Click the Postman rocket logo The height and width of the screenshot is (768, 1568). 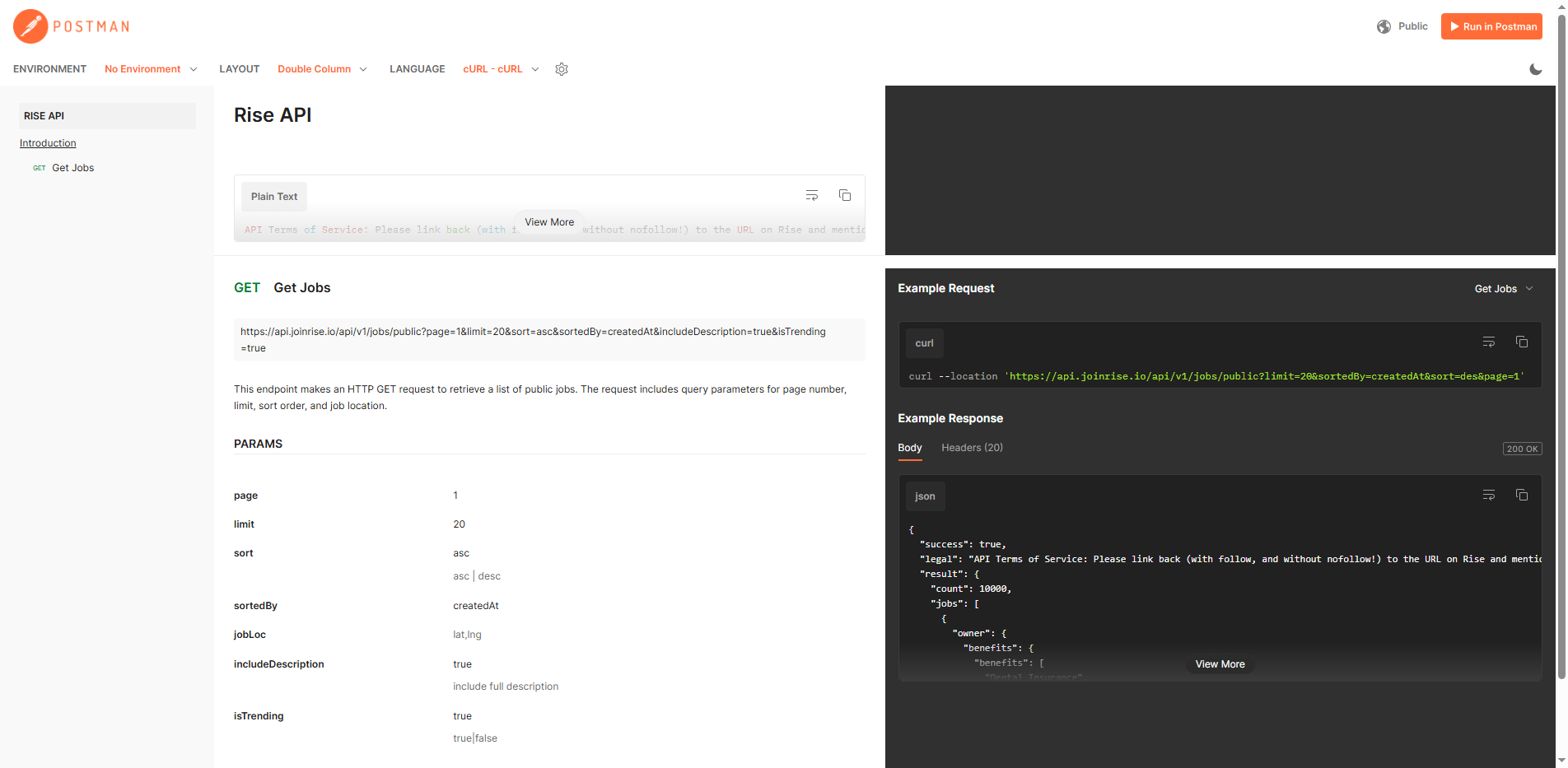pyautogui.click(x=30, y=26)
